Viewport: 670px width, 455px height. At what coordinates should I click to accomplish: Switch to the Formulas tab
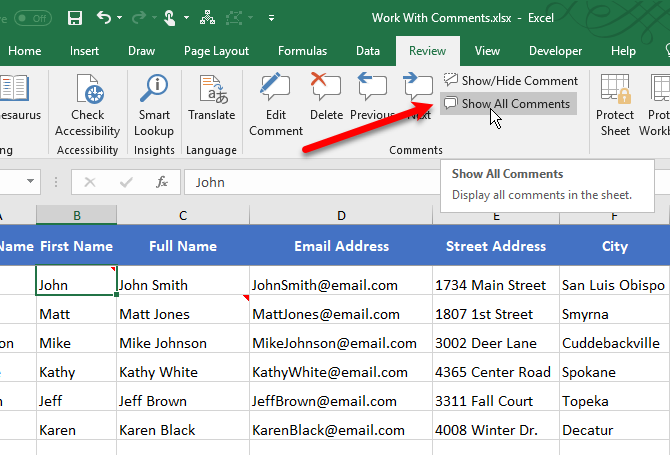(x=303, y=51)
